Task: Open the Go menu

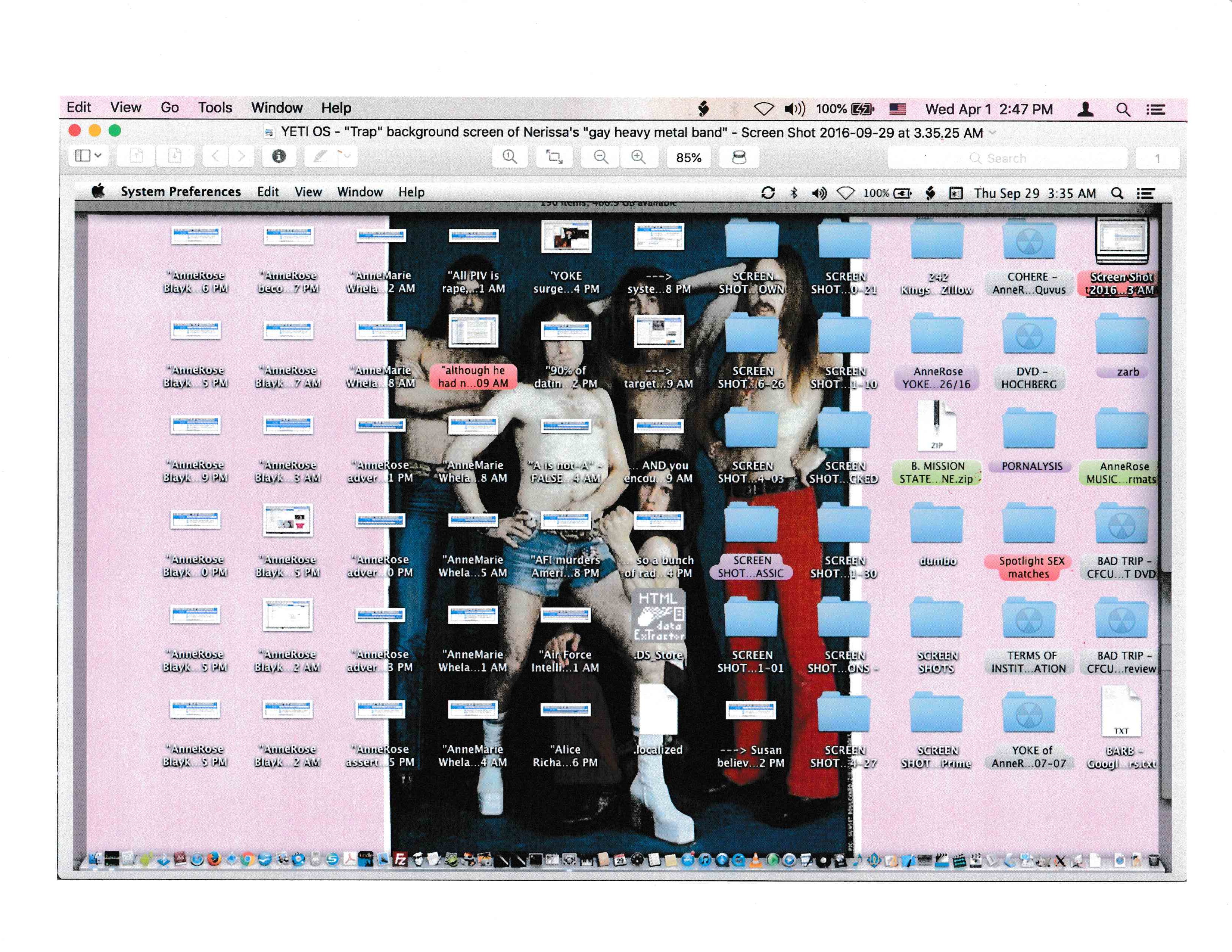Action: tap(169, 108)
